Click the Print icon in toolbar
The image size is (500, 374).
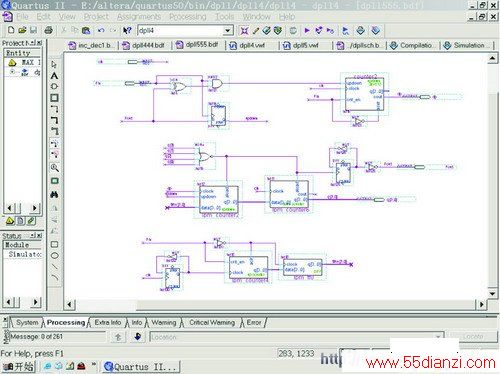[x=49, y=30]
